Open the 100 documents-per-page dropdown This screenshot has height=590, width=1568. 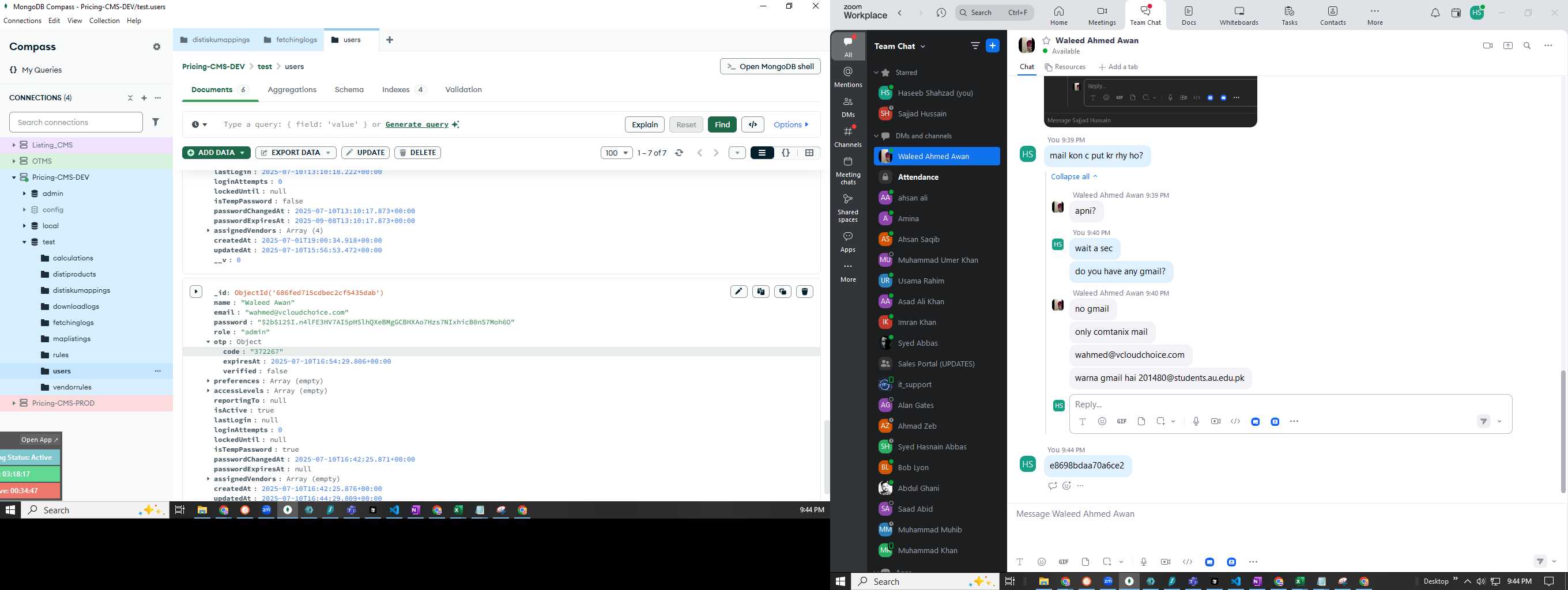tap(617, 153)
